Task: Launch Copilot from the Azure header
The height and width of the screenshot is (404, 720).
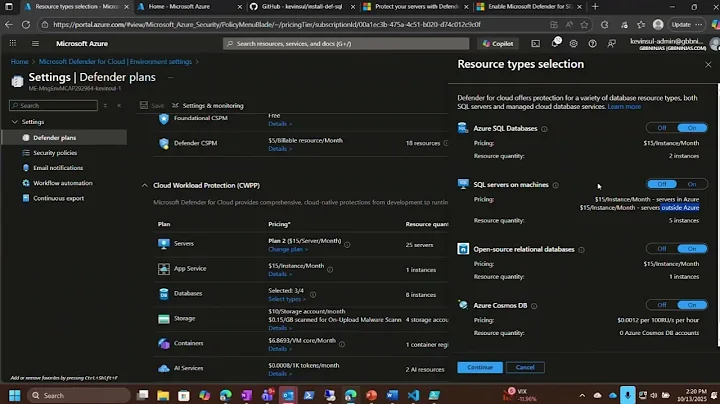Action: (x=498, y=44)
